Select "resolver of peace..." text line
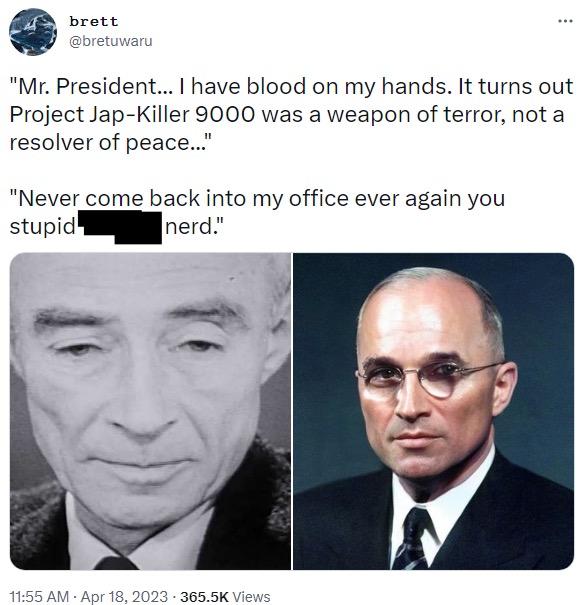Screen dimensions: 588x605 pos(111,142)
